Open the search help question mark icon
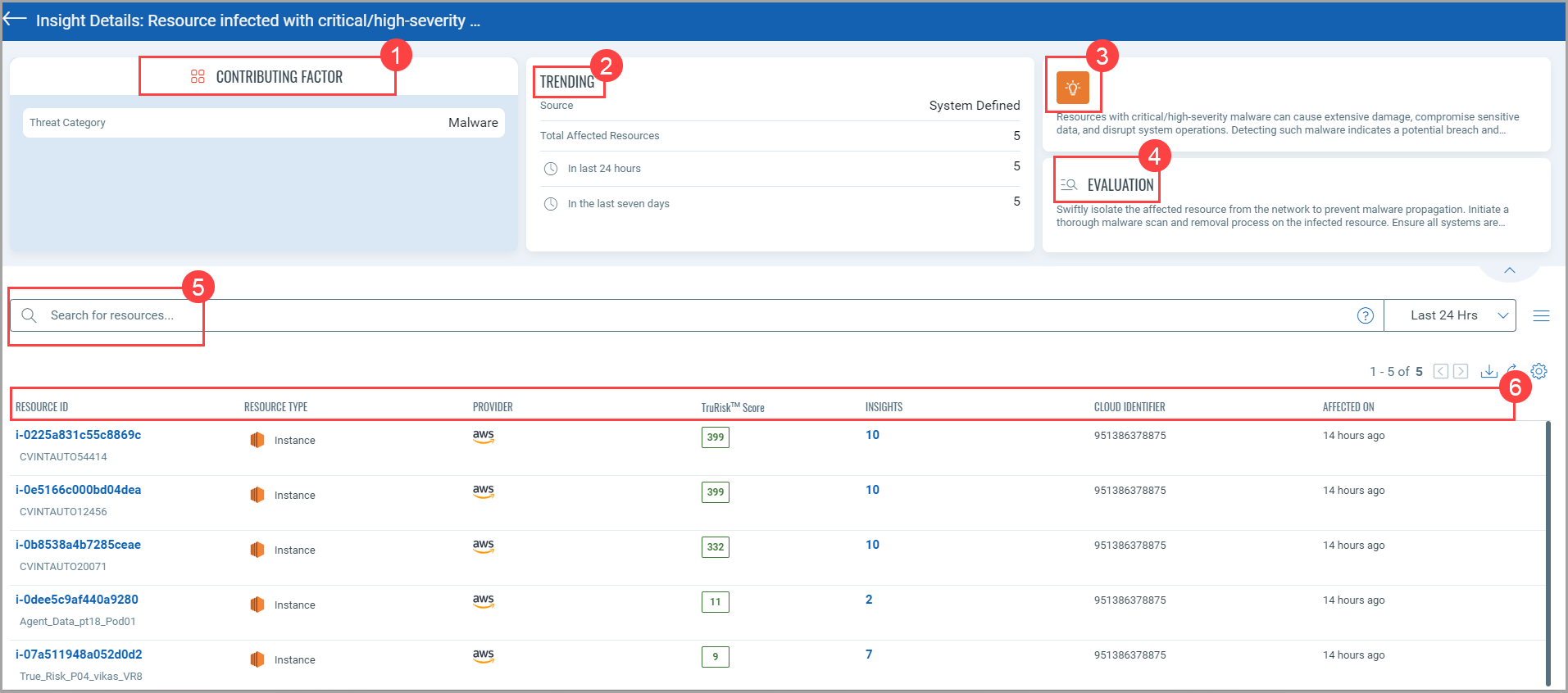1568x693 pixels. [x=1365, y=315]
